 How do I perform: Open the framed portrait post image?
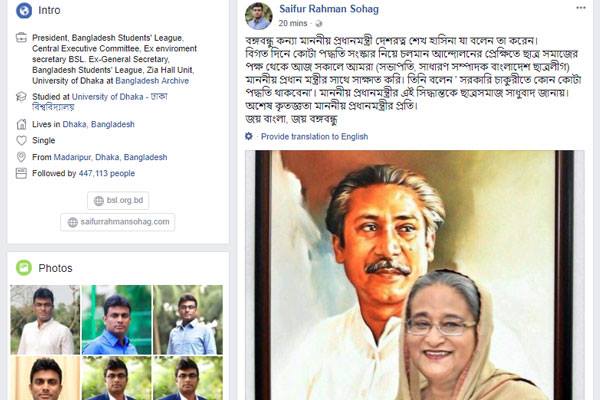click(x=415, y=275)
